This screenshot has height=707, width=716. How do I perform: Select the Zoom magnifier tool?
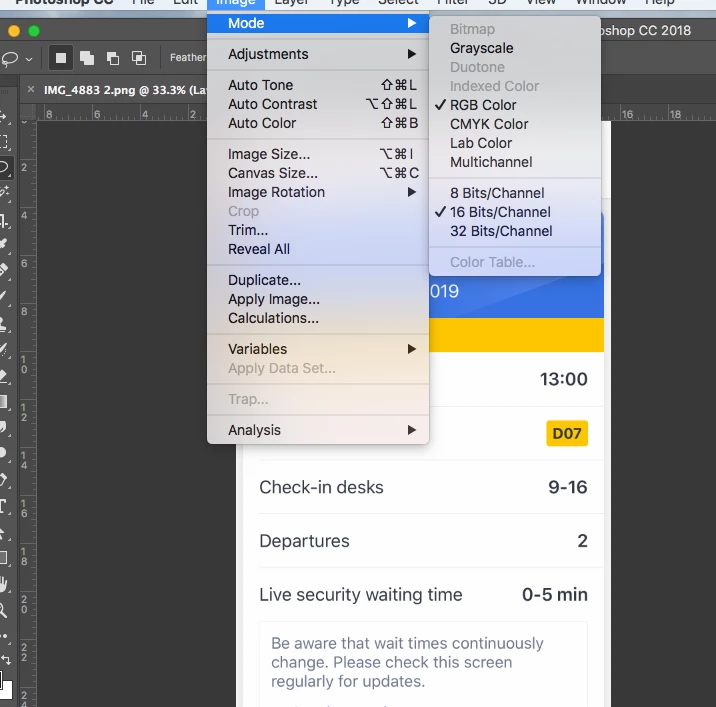point(4,611)
